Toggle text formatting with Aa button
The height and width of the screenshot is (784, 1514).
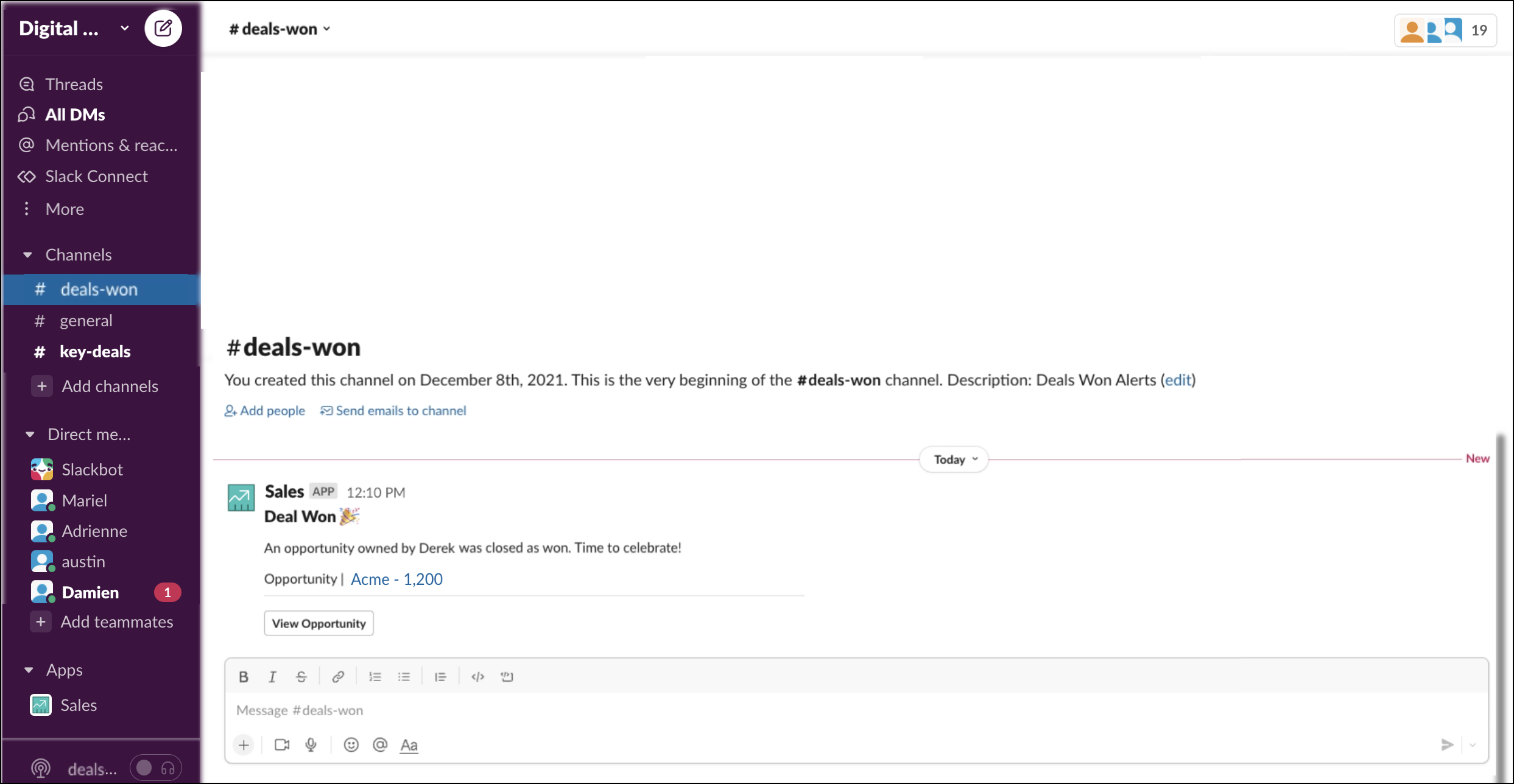409,744
